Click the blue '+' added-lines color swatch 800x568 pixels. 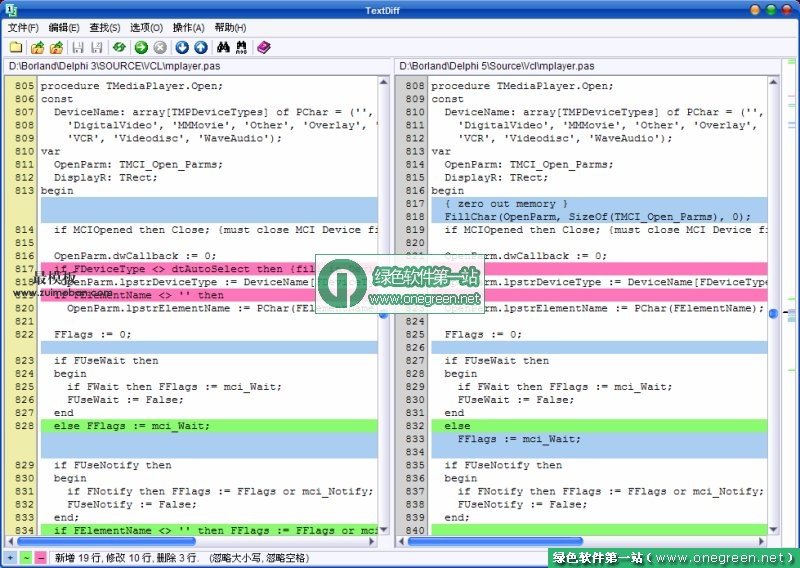click(10, 558)
